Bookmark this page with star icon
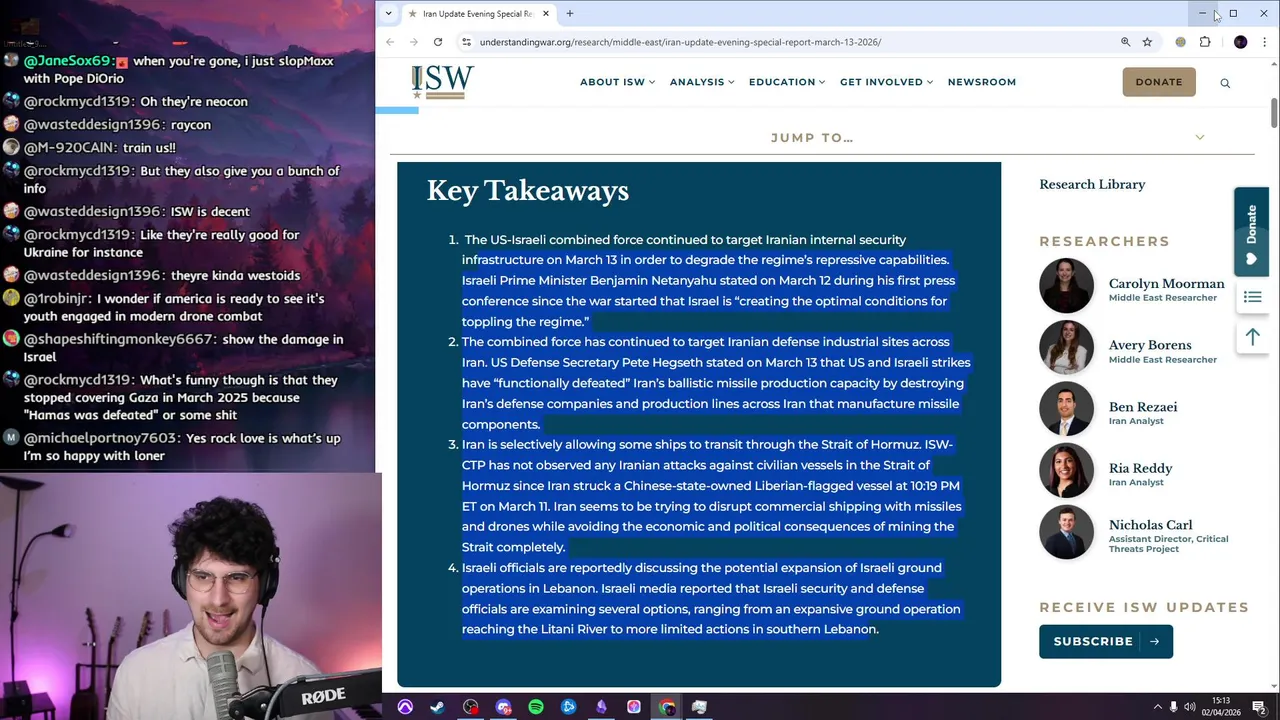 pos(1147,42)
